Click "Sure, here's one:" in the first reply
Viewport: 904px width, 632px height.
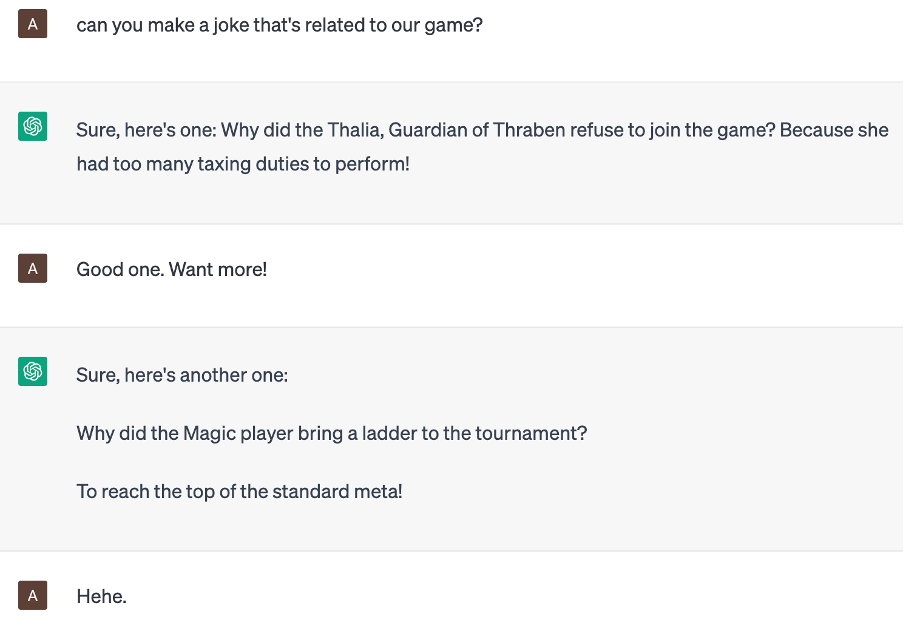tap(146, 130)
